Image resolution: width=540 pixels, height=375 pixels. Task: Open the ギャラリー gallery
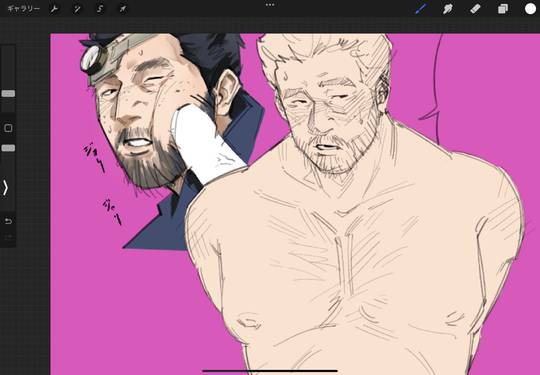point(23,9)
